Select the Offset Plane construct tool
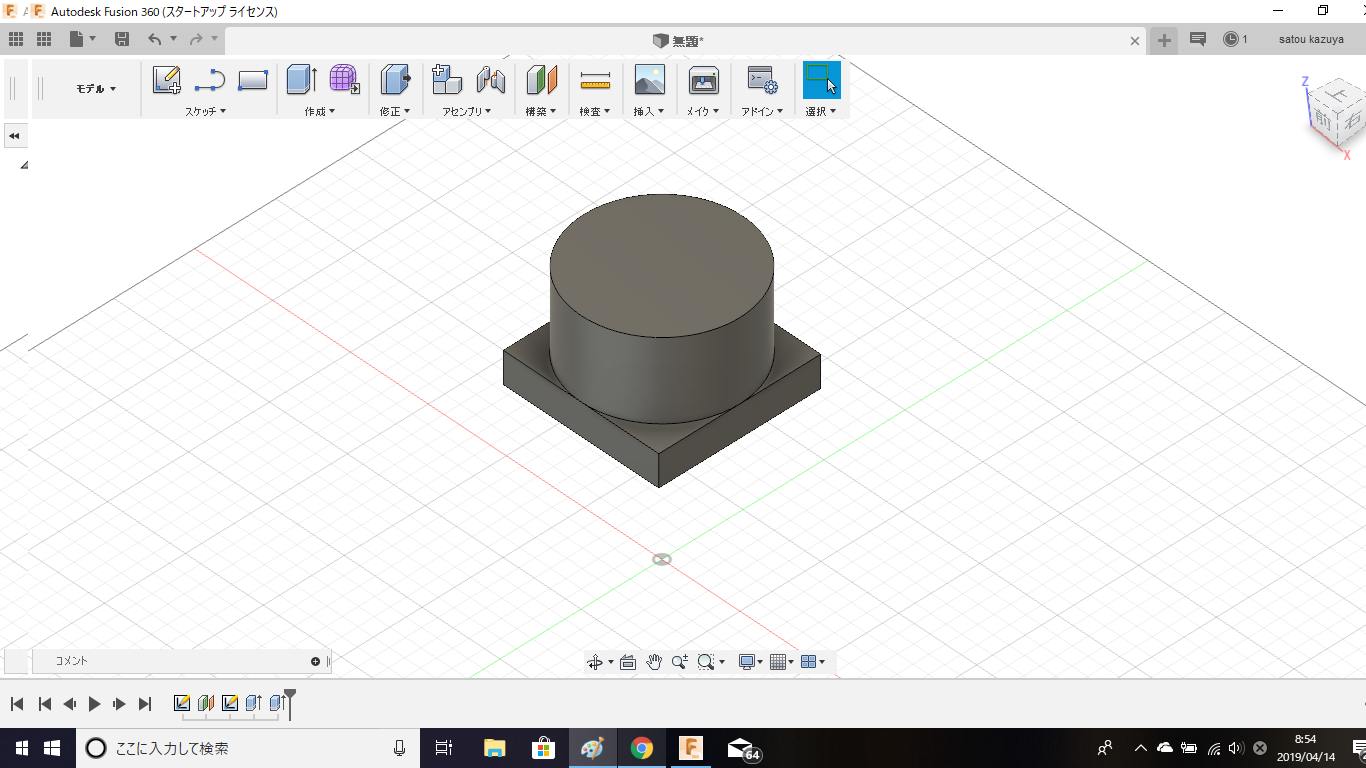 click(x=541, y=80)
